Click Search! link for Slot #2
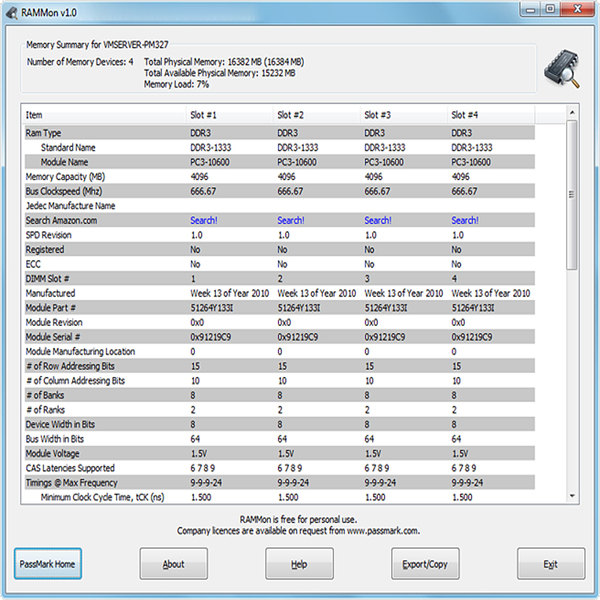The image size is (600, 600). tap(291, 220)
